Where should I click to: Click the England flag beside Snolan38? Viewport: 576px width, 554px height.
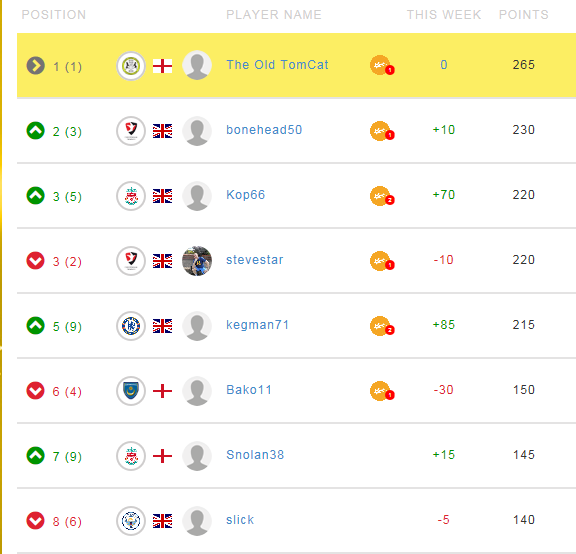[162, 456]
